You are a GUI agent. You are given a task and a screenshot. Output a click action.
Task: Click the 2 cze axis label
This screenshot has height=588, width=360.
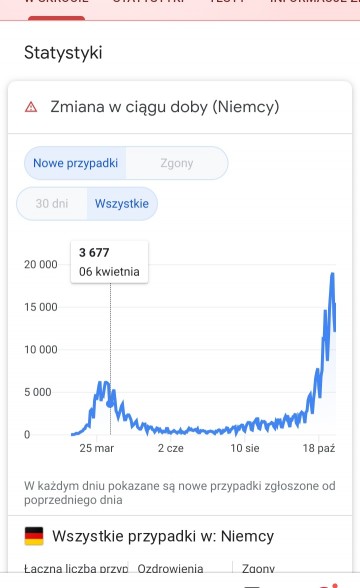[171, 448]
